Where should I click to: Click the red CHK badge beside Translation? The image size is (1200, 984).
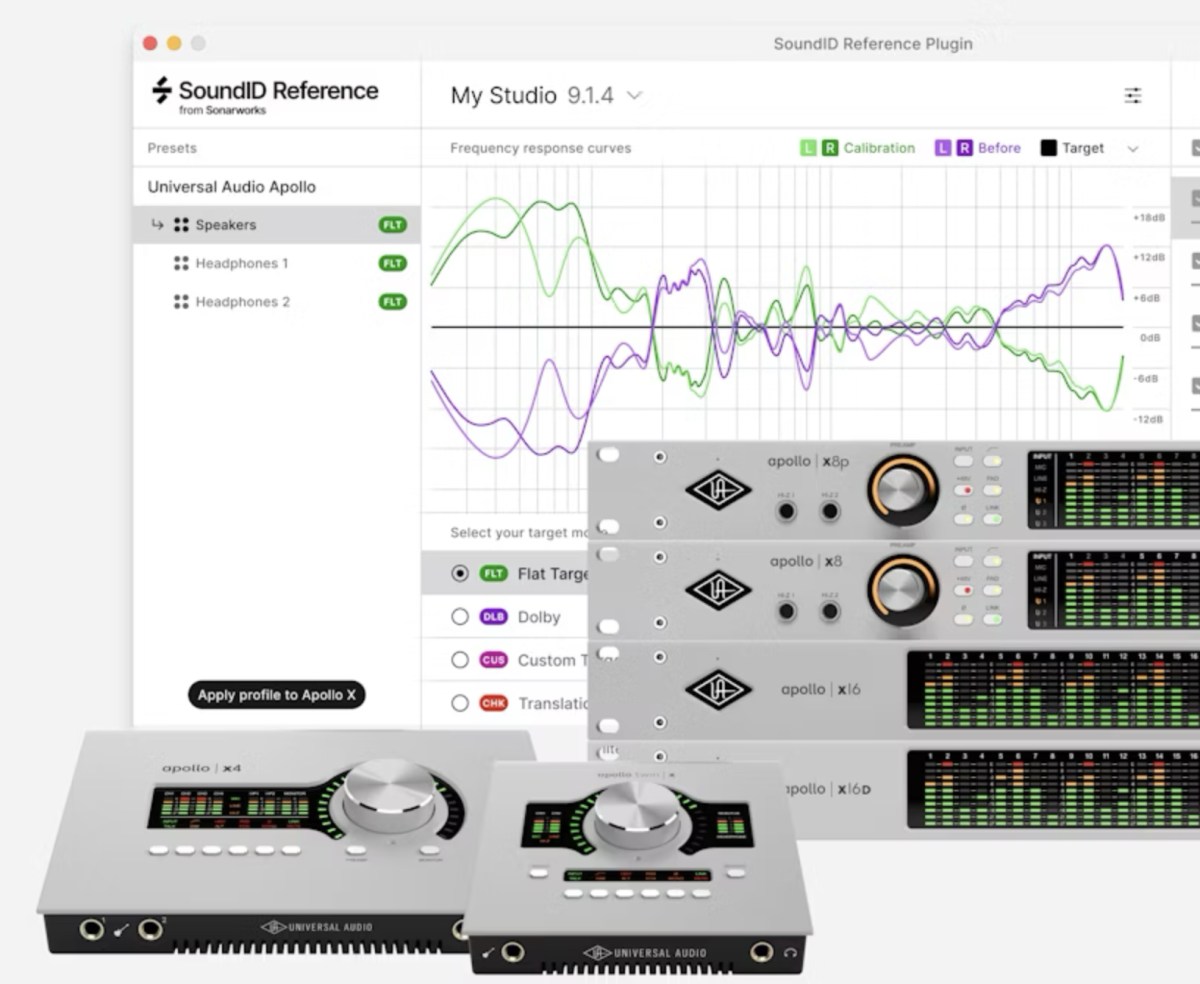pyautogui.click(x=494, y=703)
